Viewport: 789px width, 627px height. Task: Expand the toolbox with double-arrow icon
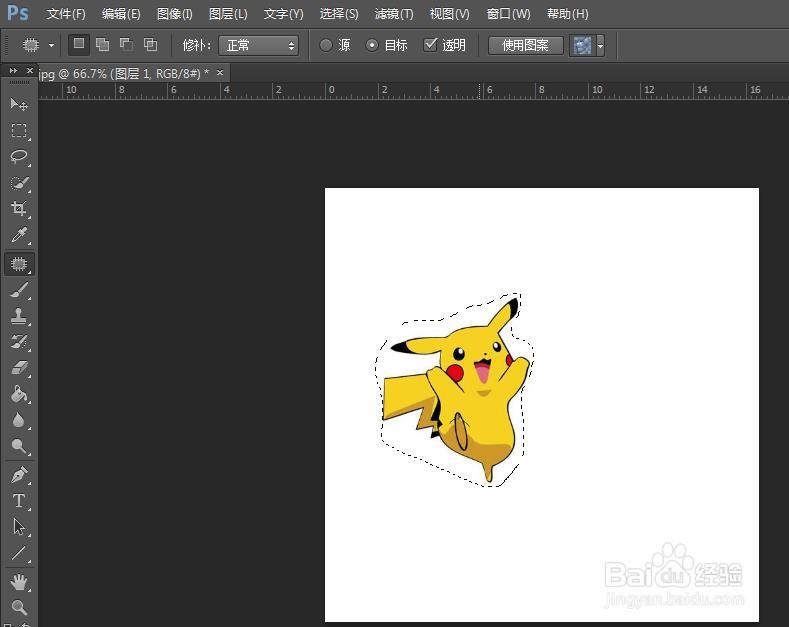pos(13,70)
